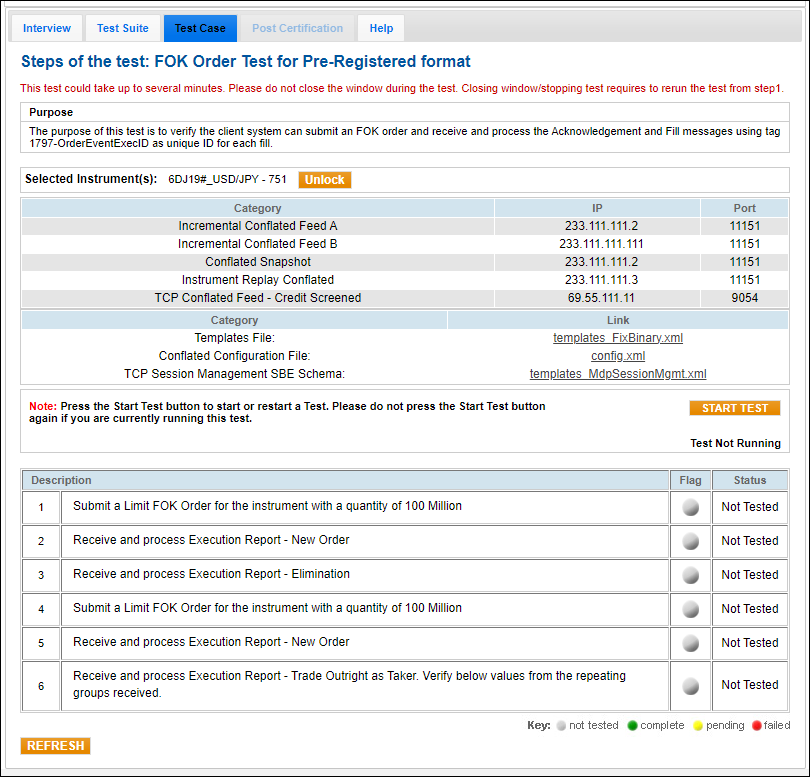This screenshot has height=777, width=810.
Task: Click the flag indicator for step 3
Action: pos(690,575)
